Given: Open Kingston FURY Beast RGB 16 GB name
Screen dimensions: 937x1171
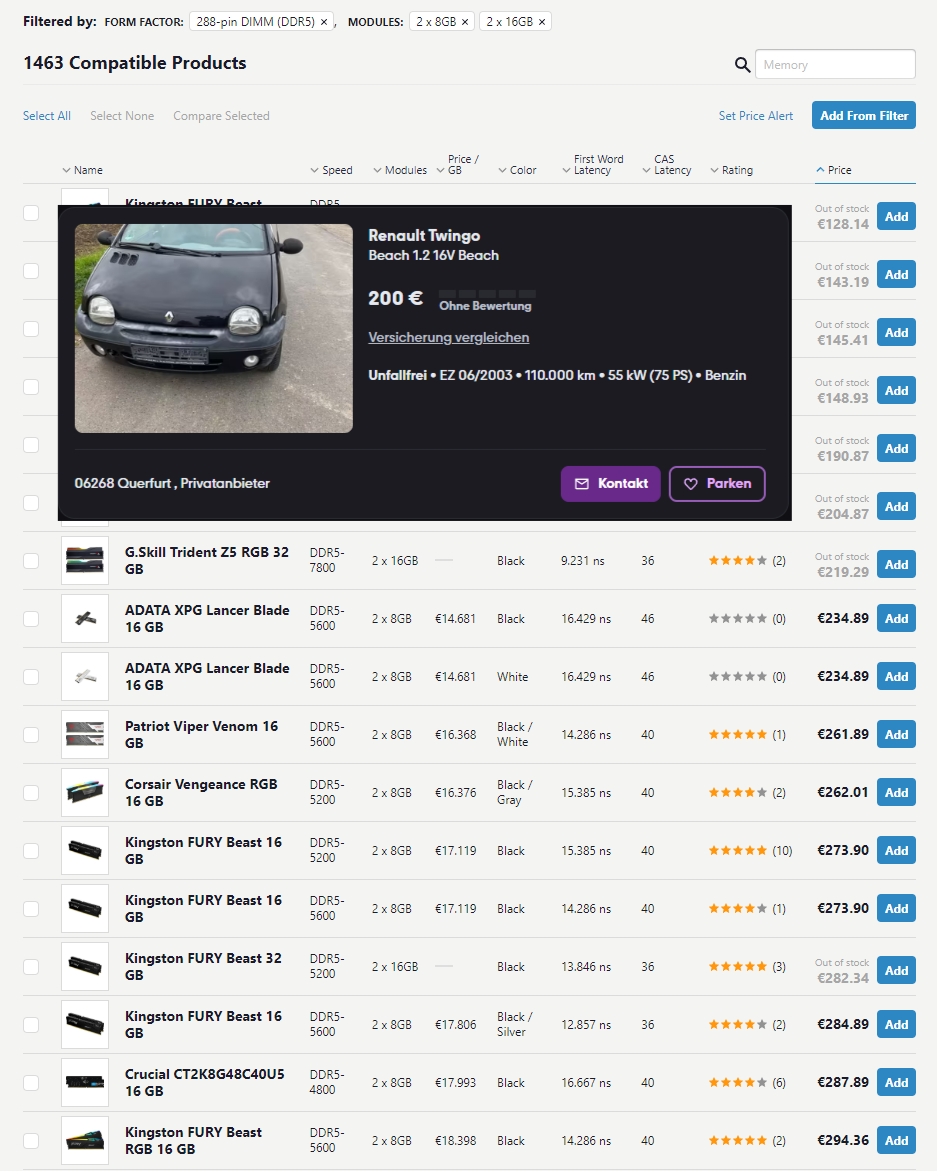Looking at the screenshot, I should (x=193, y=1140).
